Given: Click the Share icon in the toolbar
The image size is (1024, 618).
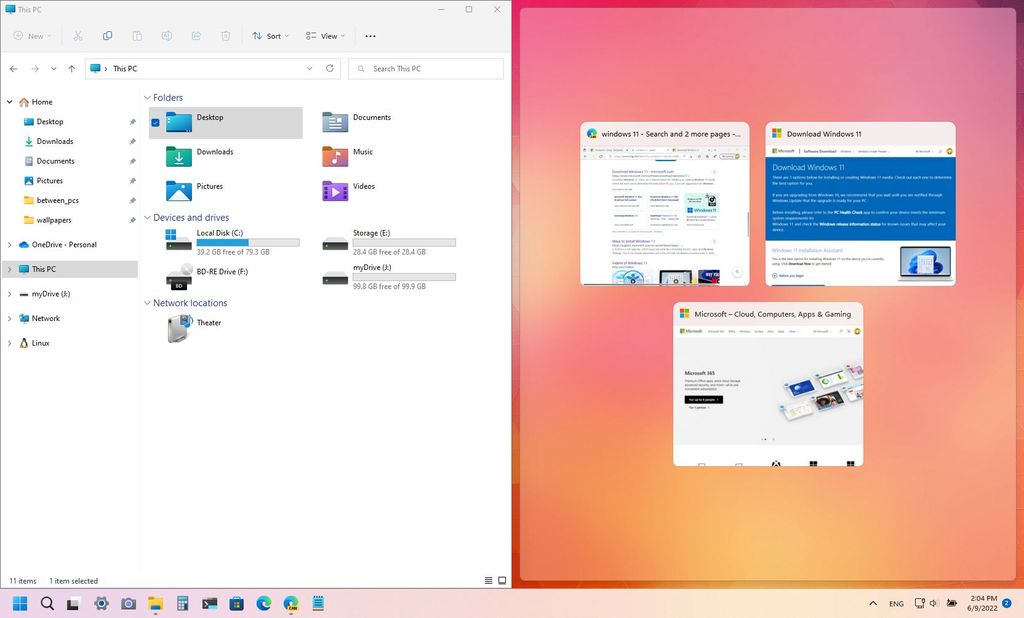Looking at the screenshot, I should (196, 35).
